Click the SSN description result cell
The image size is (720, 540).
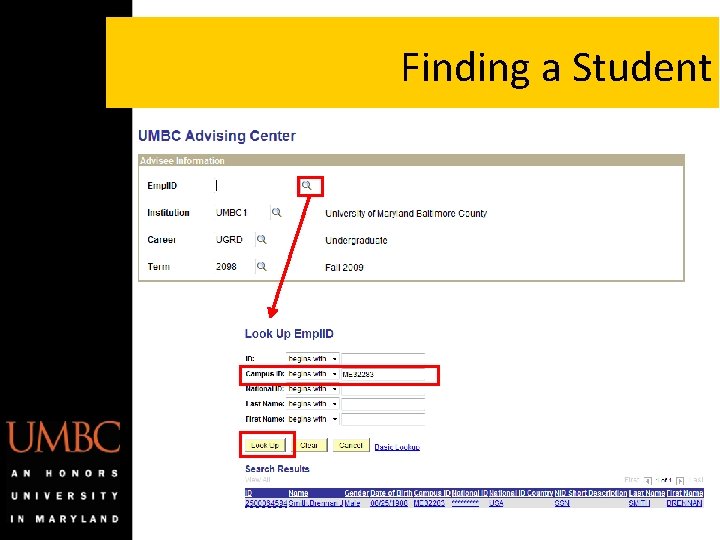coord(562,503)
